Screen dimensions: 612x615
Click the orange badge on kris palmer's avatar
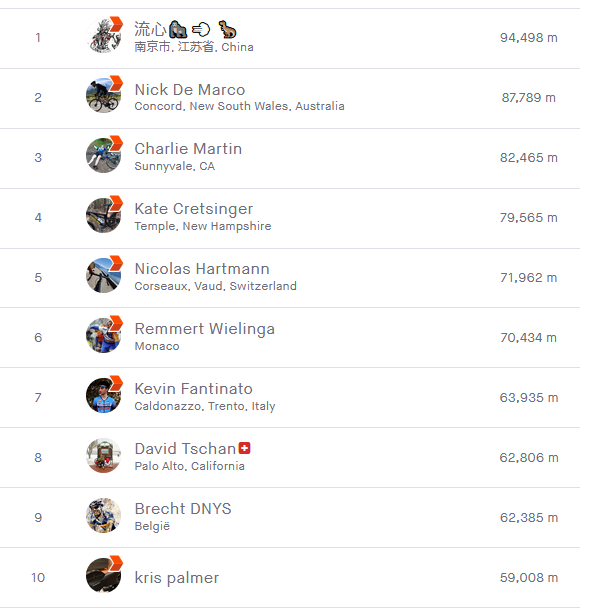coord(116,563)
